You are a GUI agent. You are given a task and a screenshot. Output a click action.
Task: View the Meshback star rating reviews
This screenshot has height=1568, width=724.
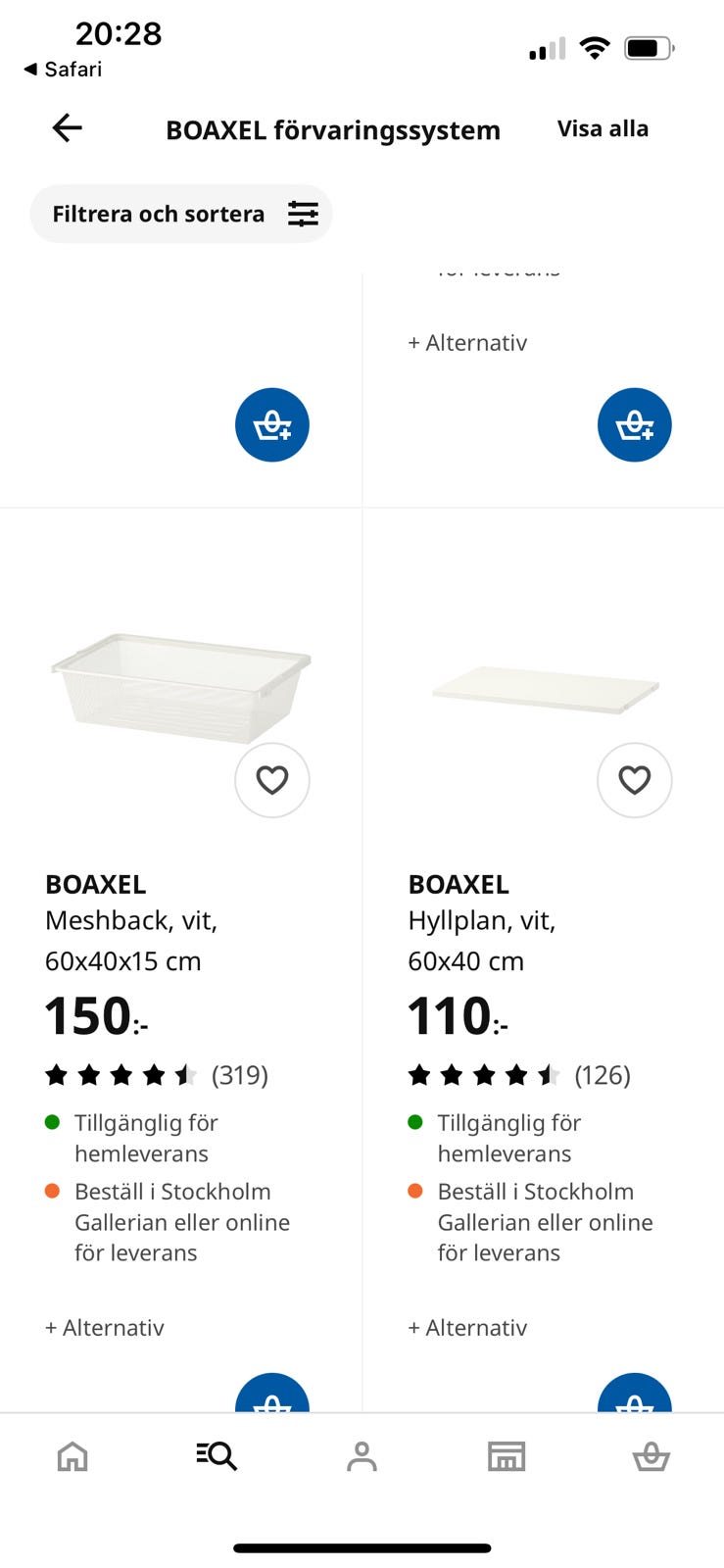[x=156, y=1075]
